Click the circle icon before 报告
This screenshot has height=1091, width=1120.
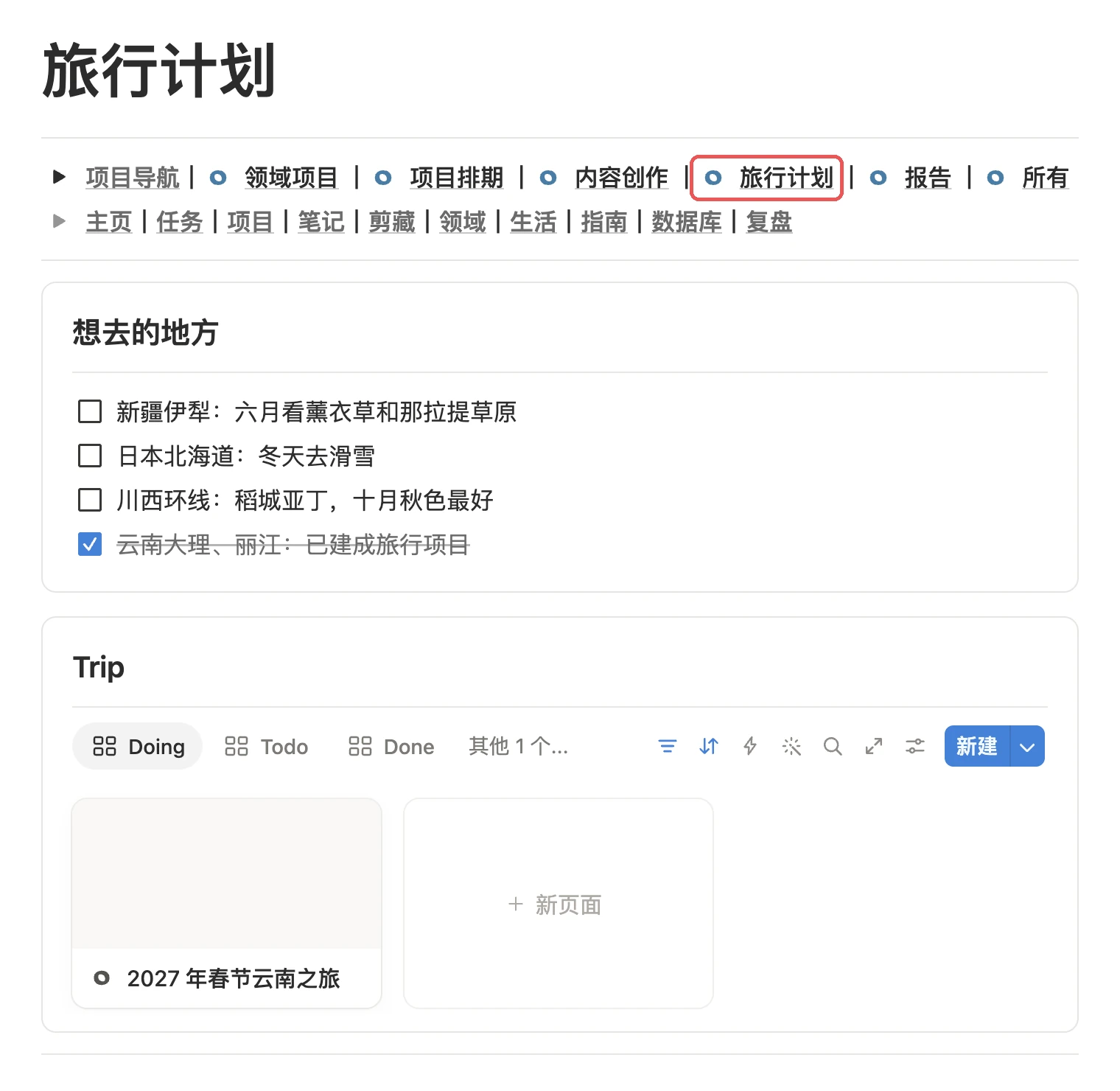click(878, 178)
